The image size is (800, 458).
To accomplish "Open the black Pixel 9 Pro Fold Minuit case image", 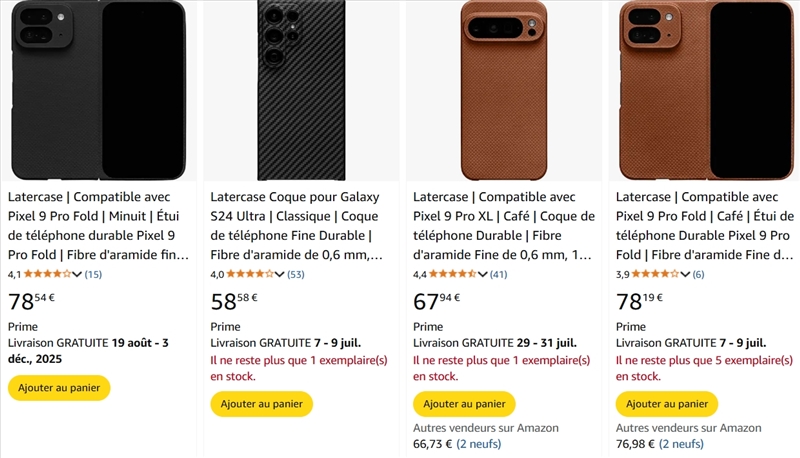I will pos(98,90).
